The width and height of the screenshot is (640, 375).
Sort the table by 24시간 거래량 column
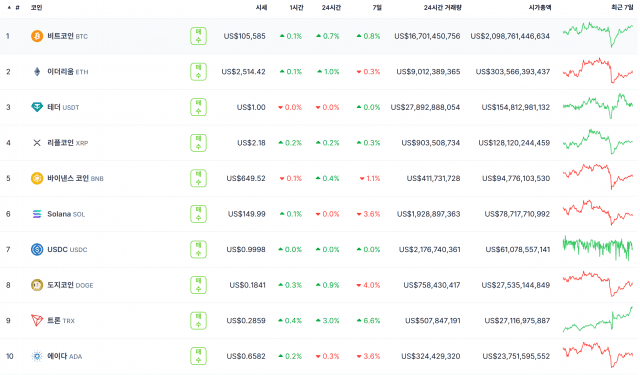coord(442,7)
